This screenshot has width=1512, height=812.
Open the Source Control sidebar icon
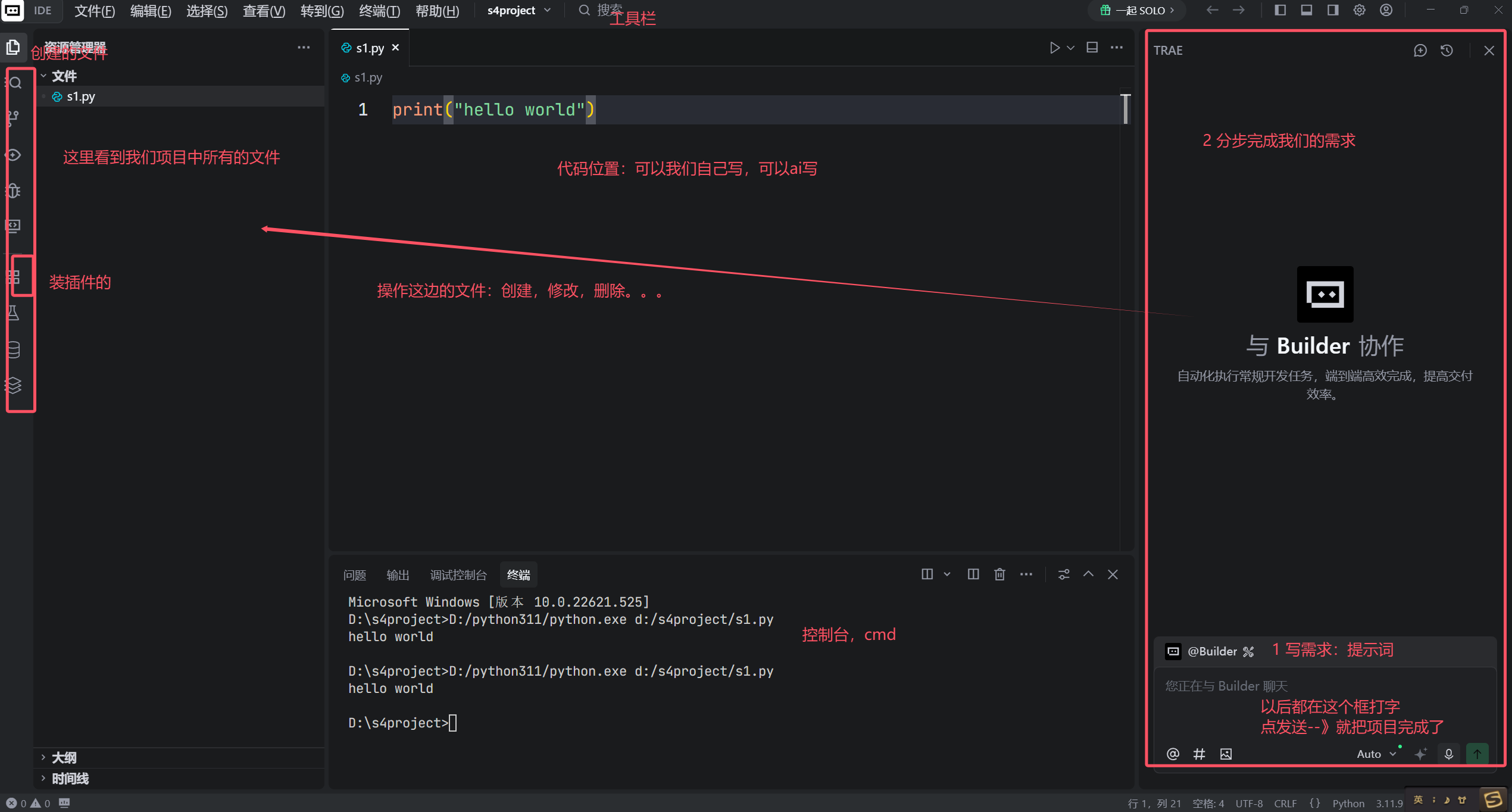13,118
